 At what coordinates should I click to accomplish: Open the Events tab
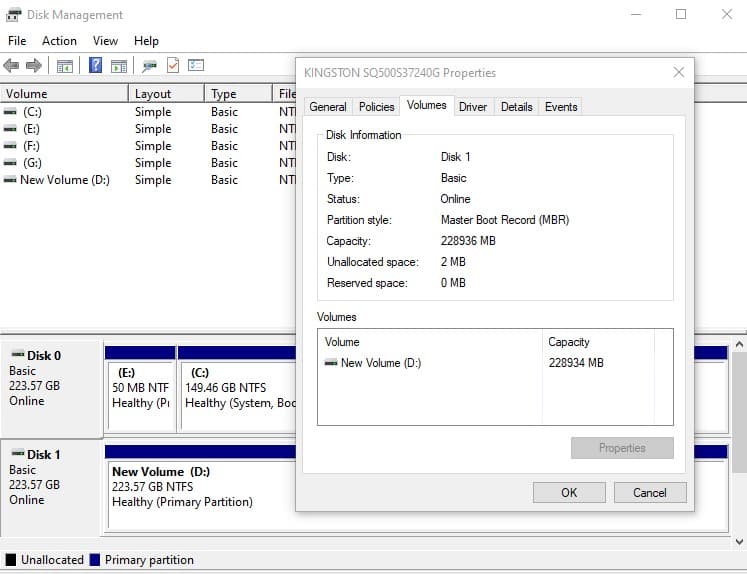tap(561, 107)
